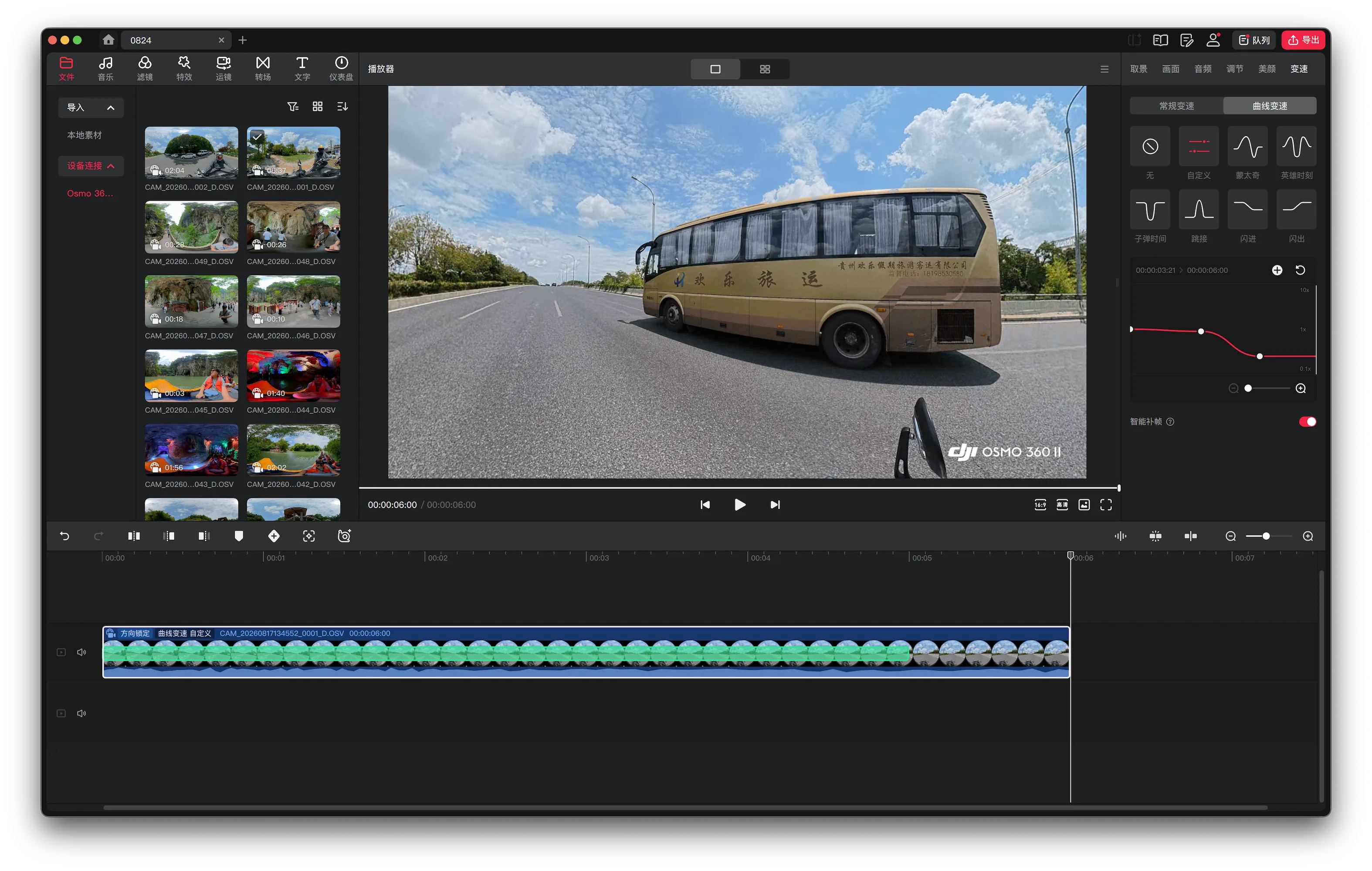This screenshot has width=1372, height=871.
Task: Mute the first video track audio
Action: click(81, 652)
